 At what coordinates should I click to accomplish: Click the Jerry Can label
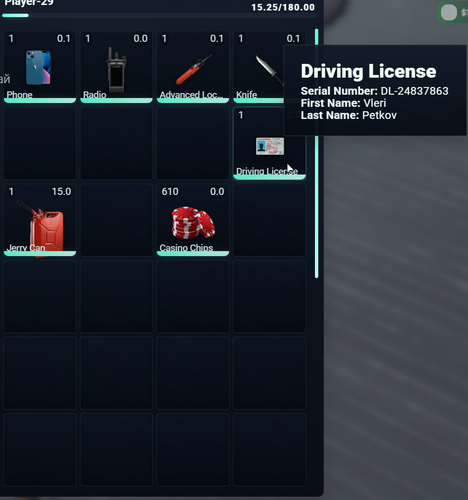tap(26, 248)
